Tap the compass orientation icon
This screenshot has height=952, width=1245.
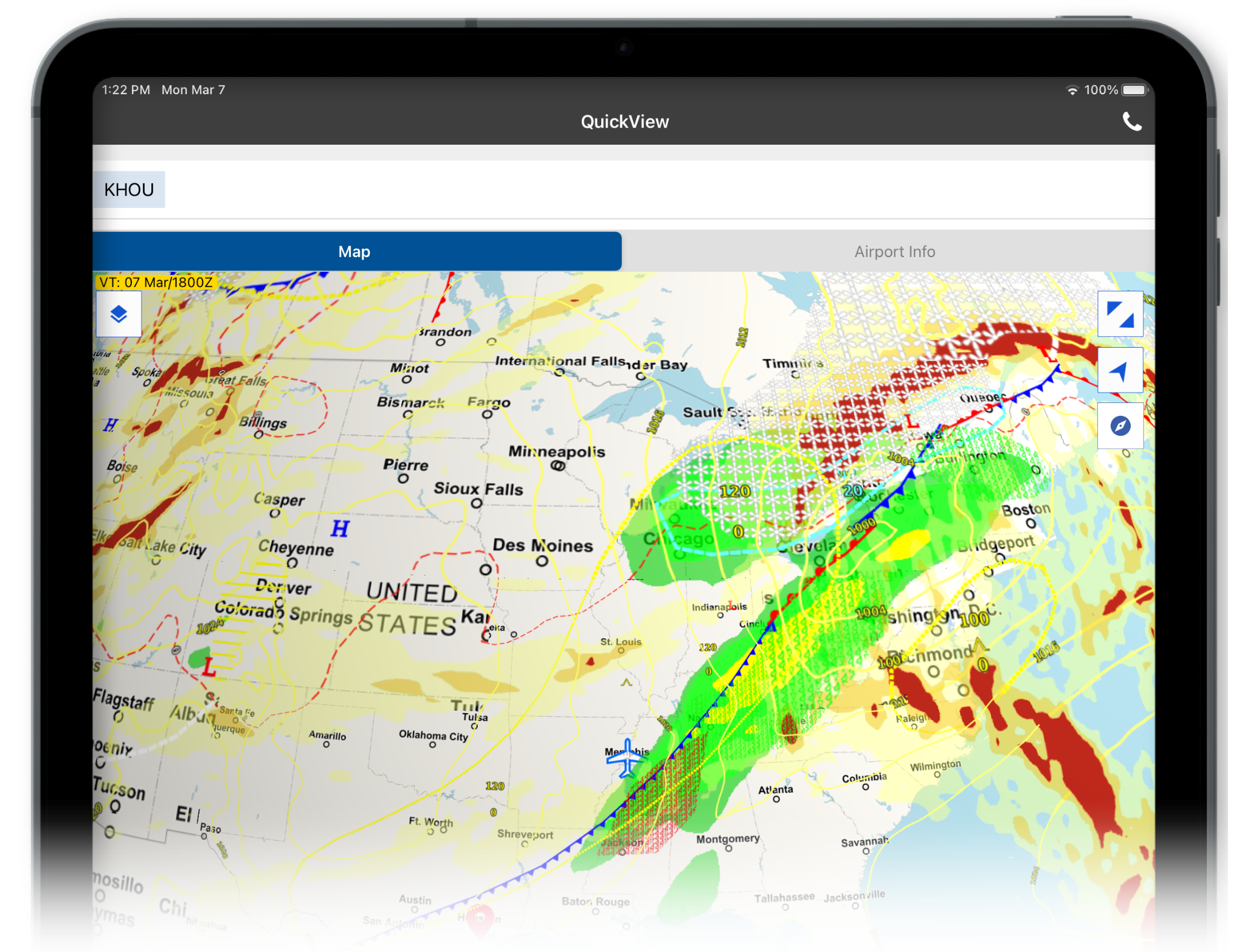click(x=1120, y=426)
